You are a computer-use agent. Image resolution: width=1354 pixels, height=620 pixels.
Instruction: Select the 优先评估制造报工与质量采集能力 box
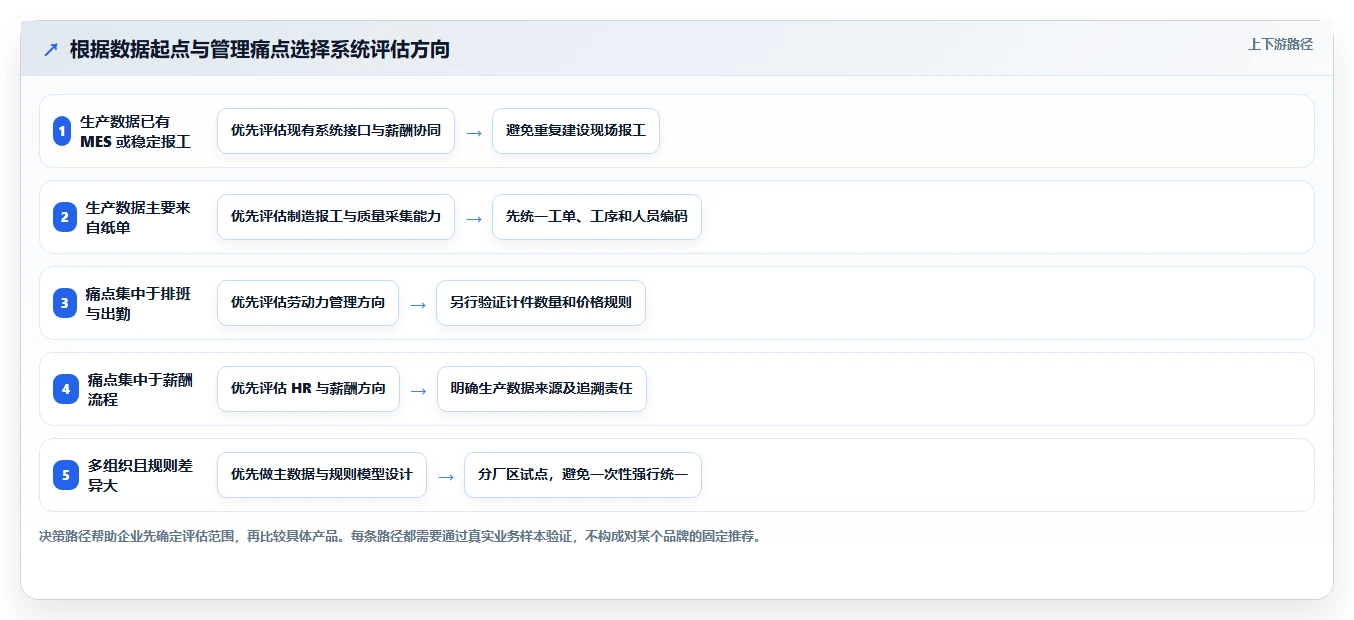click(x=336, y=217)
